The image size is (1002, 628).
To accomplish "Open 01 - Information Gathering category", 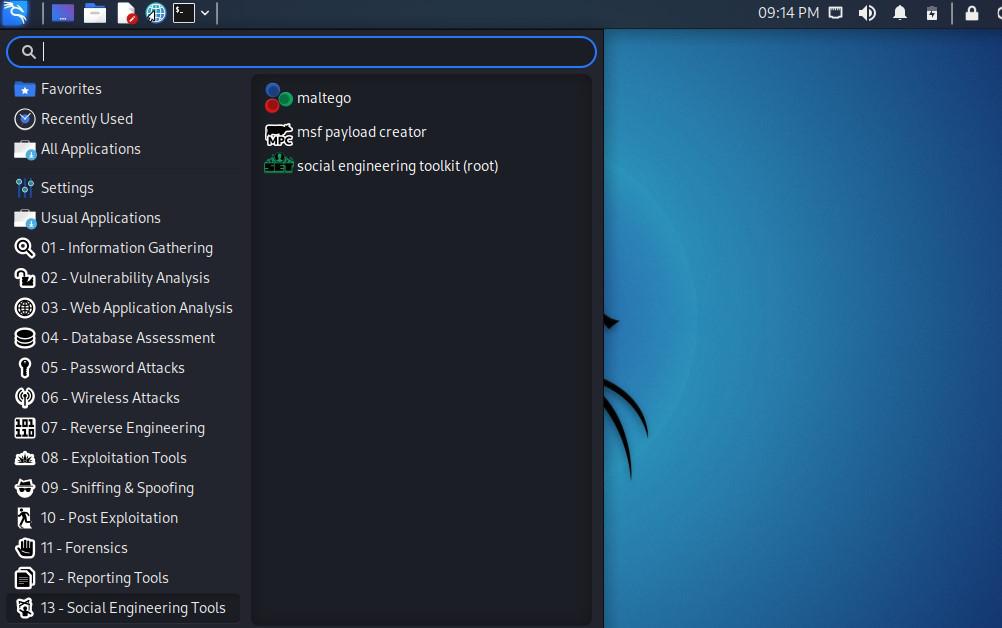I will click(x=123, y=248).
